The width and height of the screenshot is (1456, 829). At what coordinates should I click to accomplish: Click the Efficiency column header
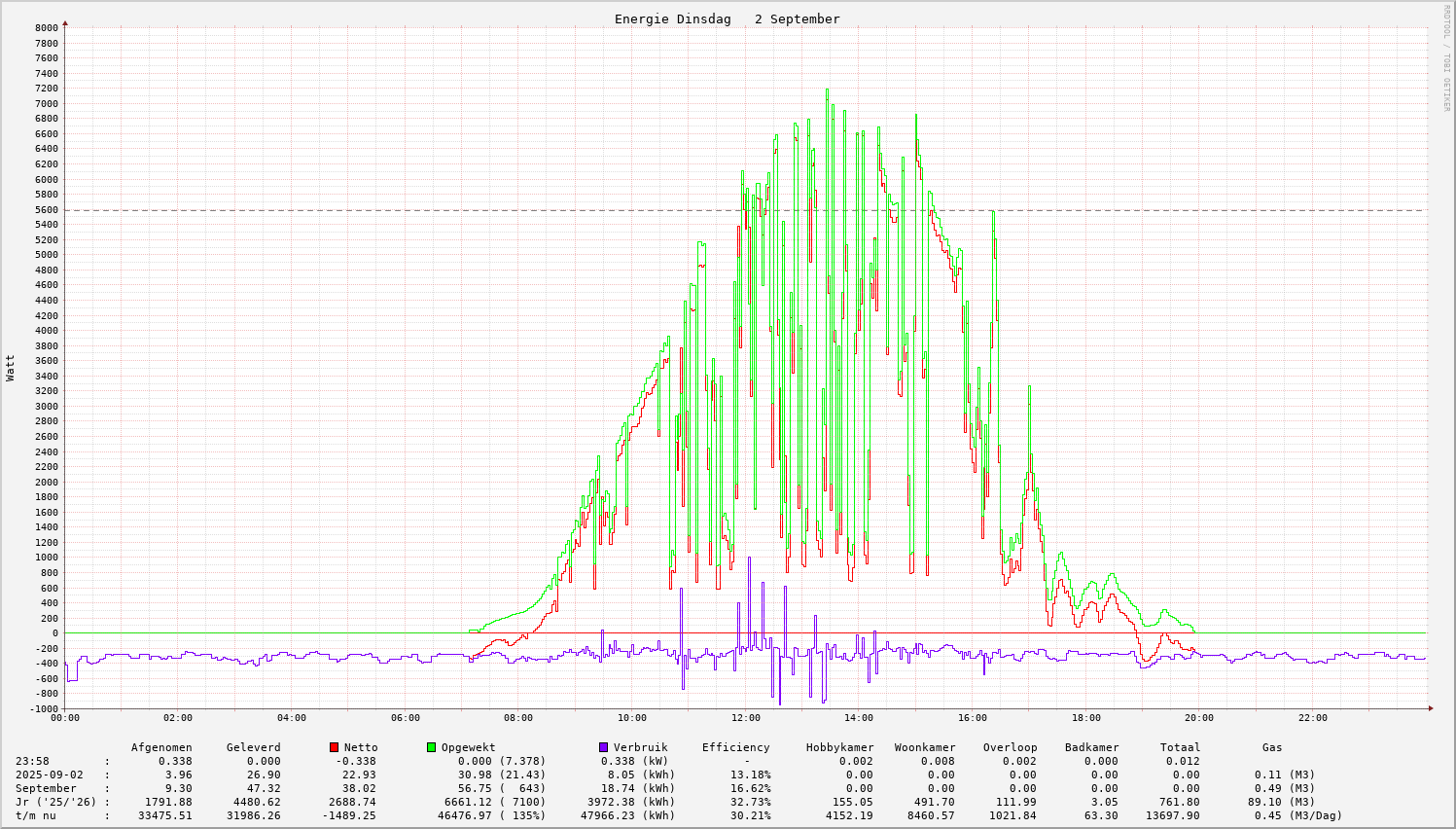[x=735, y=747]
